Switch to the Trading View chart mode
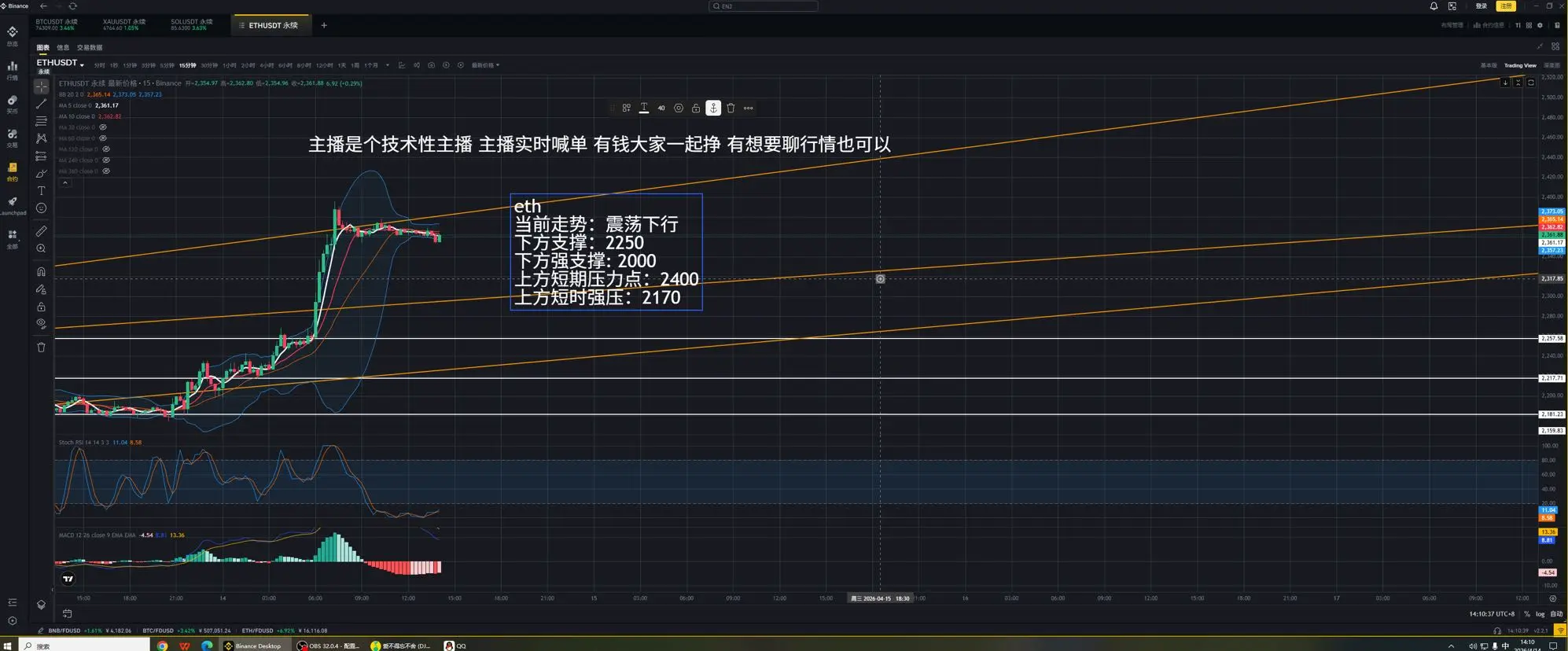 1520,65
